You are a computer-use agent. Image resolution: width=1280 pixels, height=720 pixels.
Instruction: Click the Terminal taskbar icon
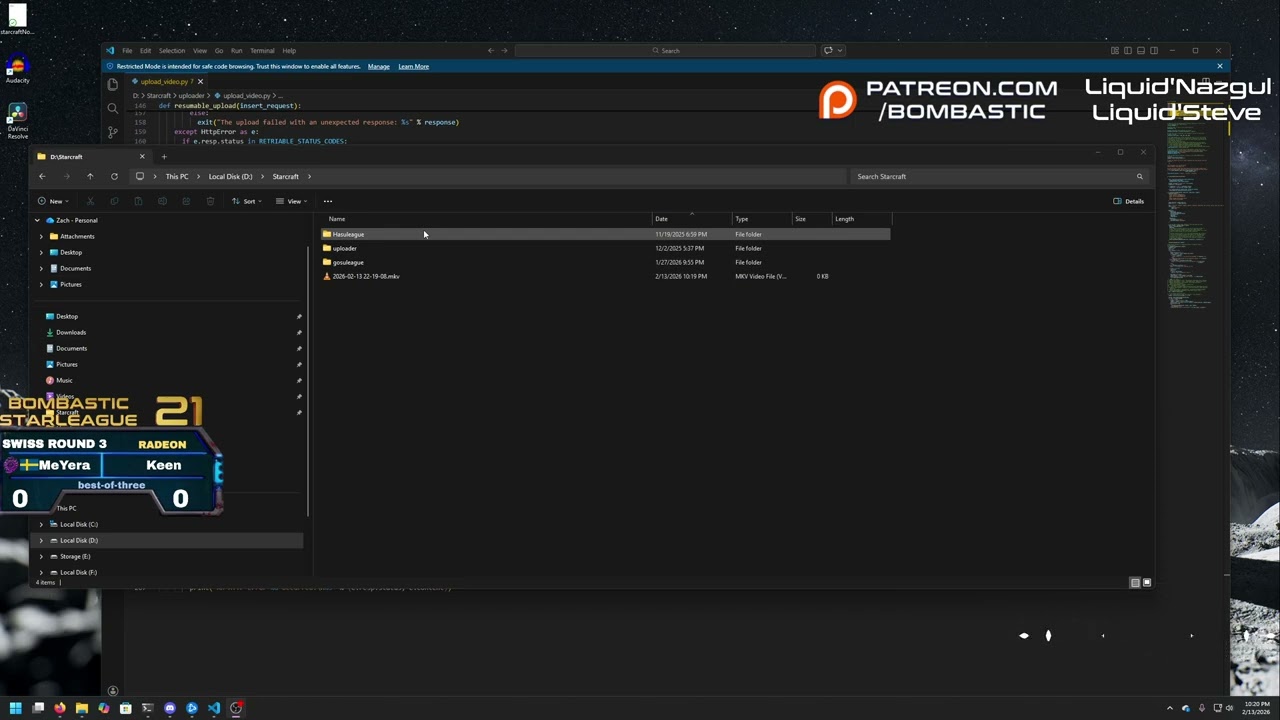[x=147, y=708]
